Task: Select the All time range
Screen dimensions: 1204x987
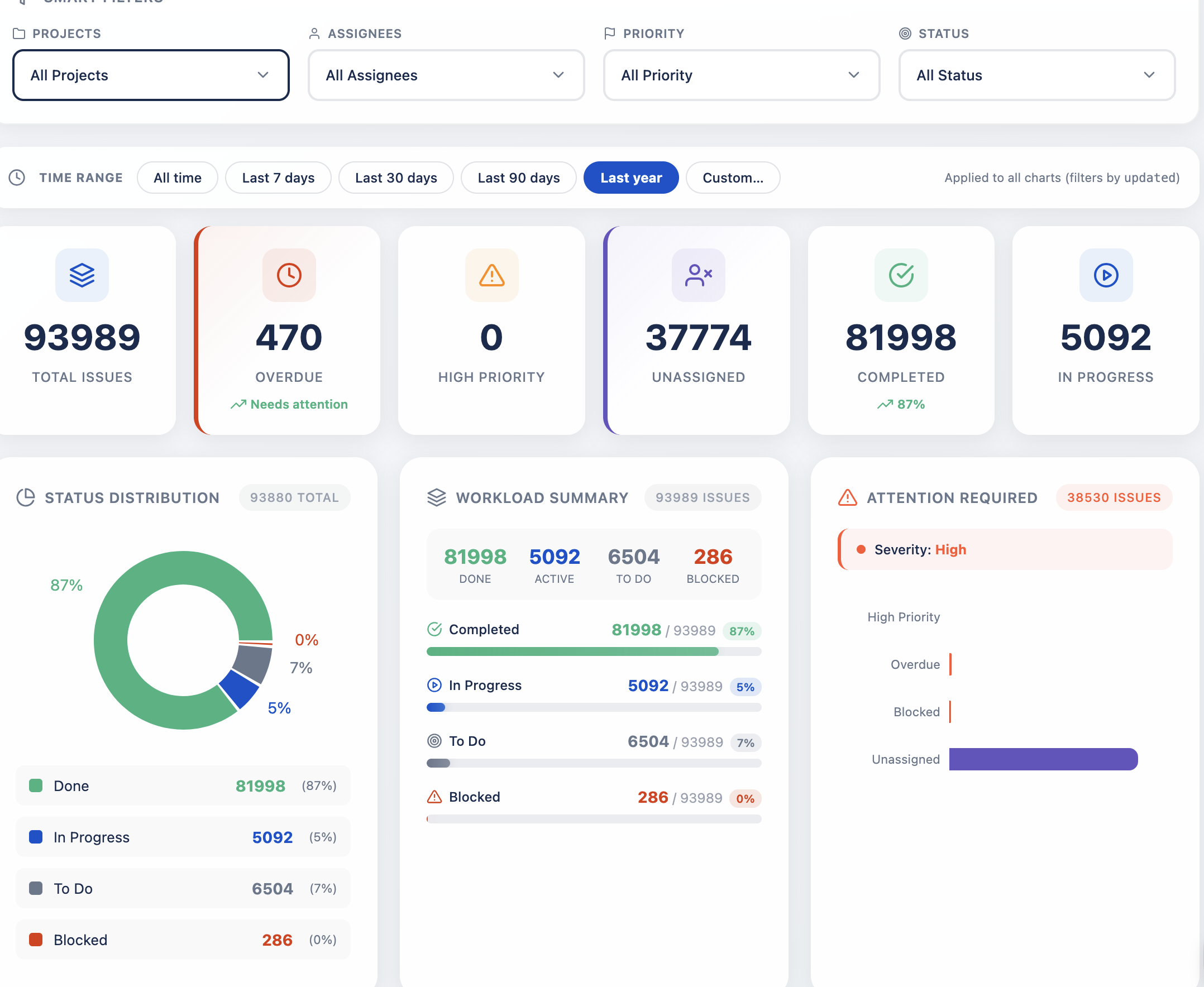Action: [x=178, y=178]
